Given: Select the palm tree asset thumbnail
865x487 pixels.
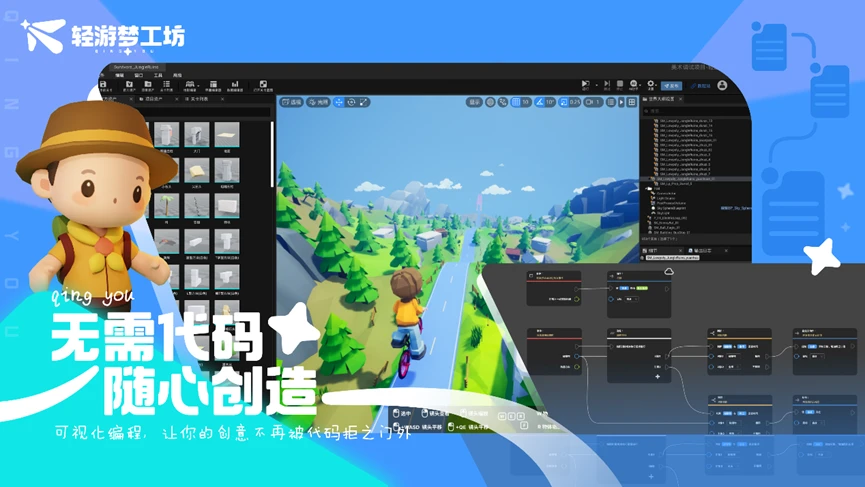Looking at the screenshot, I should click(x=166, y=206).
